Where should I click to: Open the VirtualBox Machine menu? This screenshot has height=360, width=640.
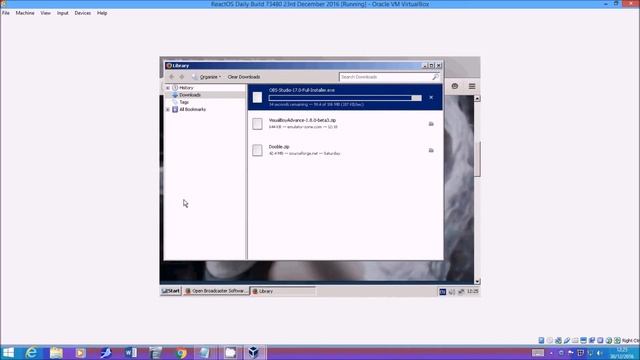pyautogui.click(x=25, y=13)
